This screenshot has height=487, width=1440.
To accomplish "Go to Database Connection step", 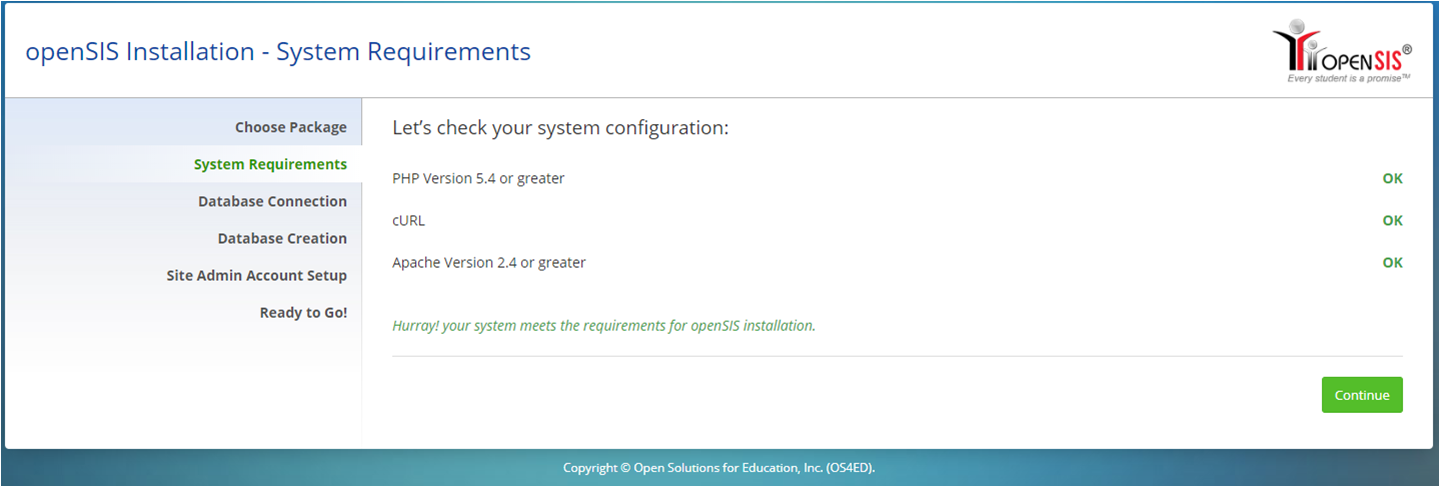I will point(272,201).
